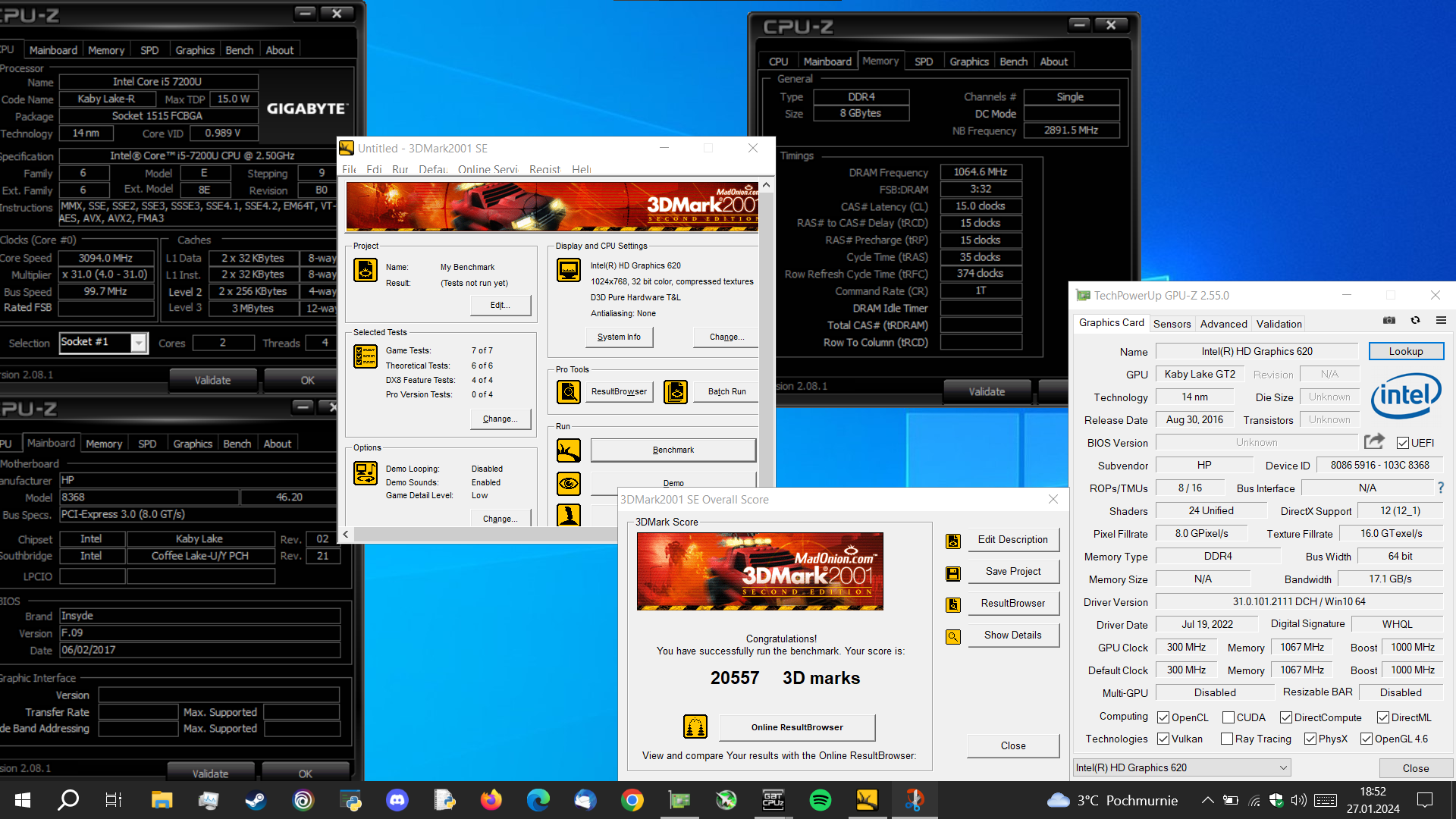The image size is (1456, 819).
Task: Click the Online ResultBrowser icon
Action: pyautogui.click(x=695, y=726)
